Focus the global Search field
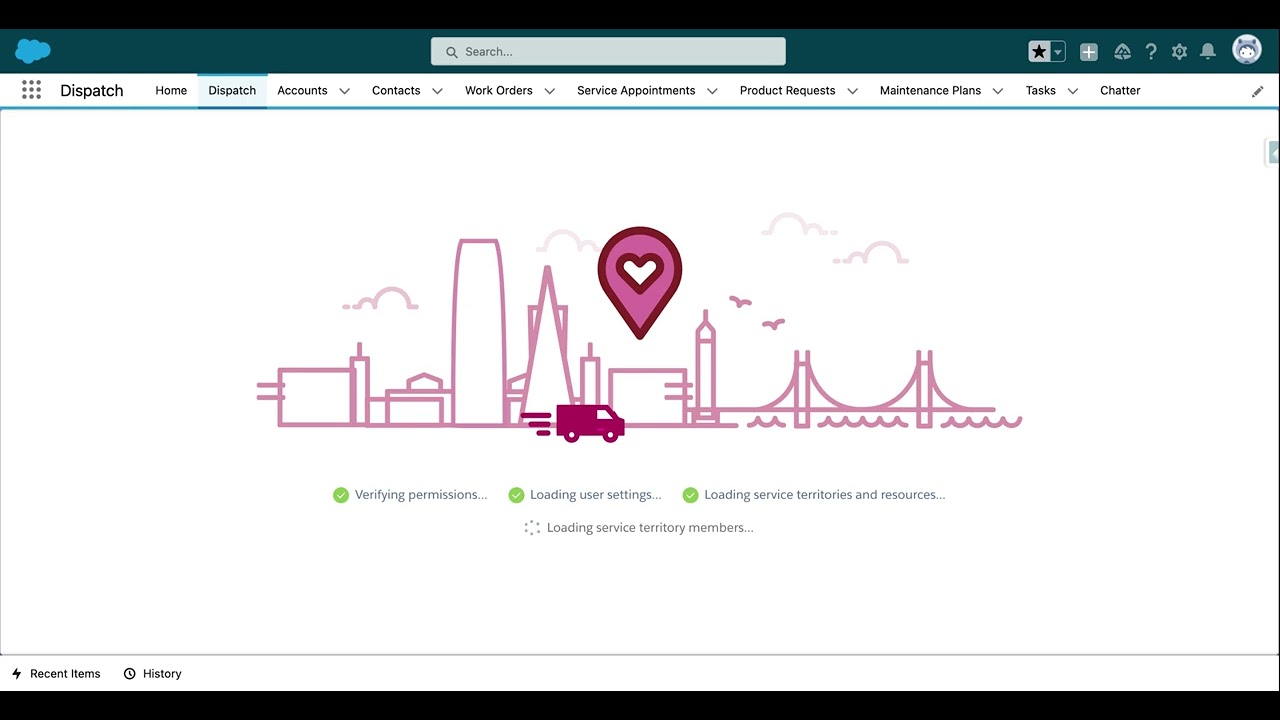Screen dimensions: 1280x720 pos(608,52)
